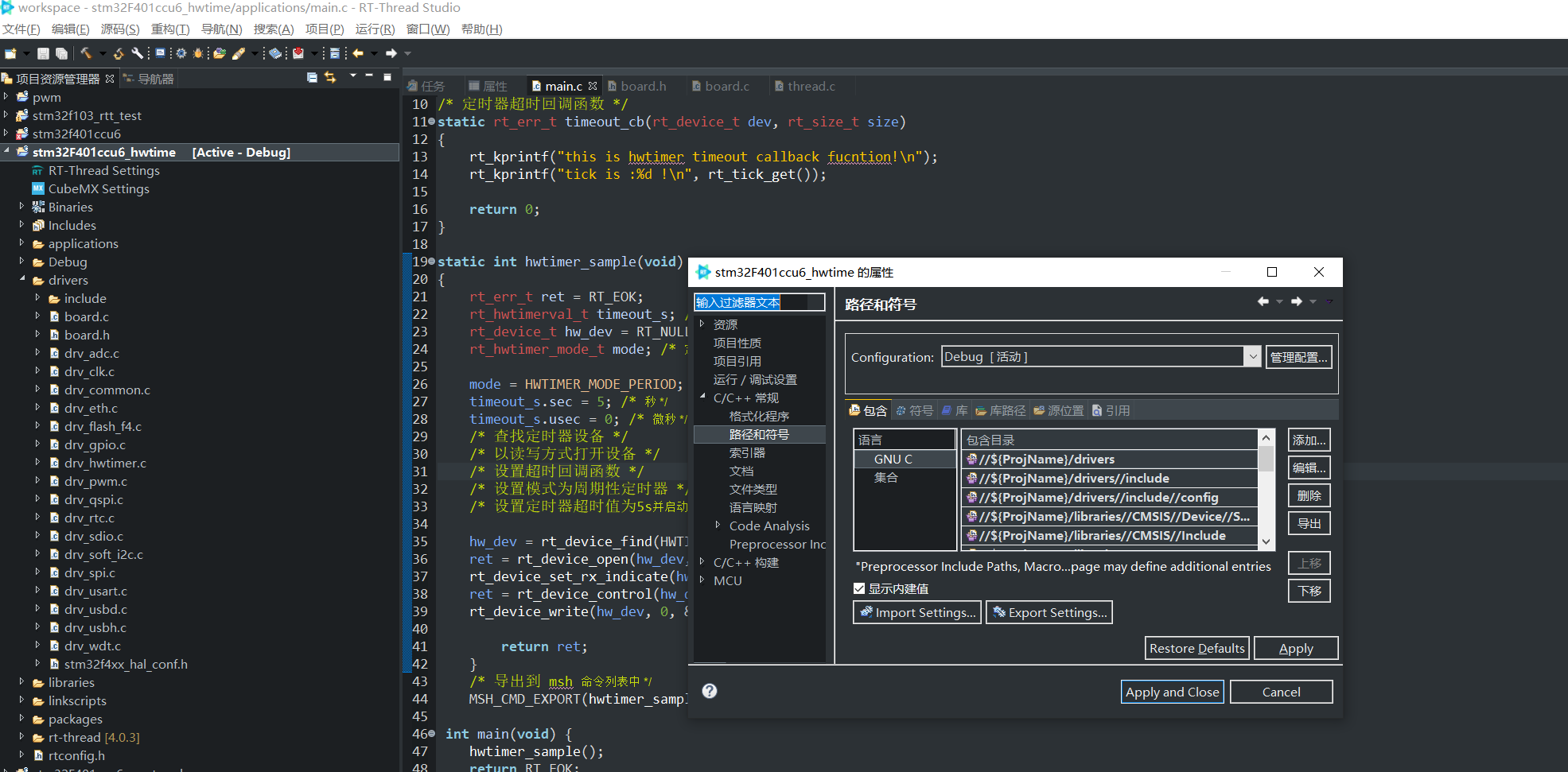Close the main.c editor tab
Screen dimensions: 1568x772
point(593,86)
